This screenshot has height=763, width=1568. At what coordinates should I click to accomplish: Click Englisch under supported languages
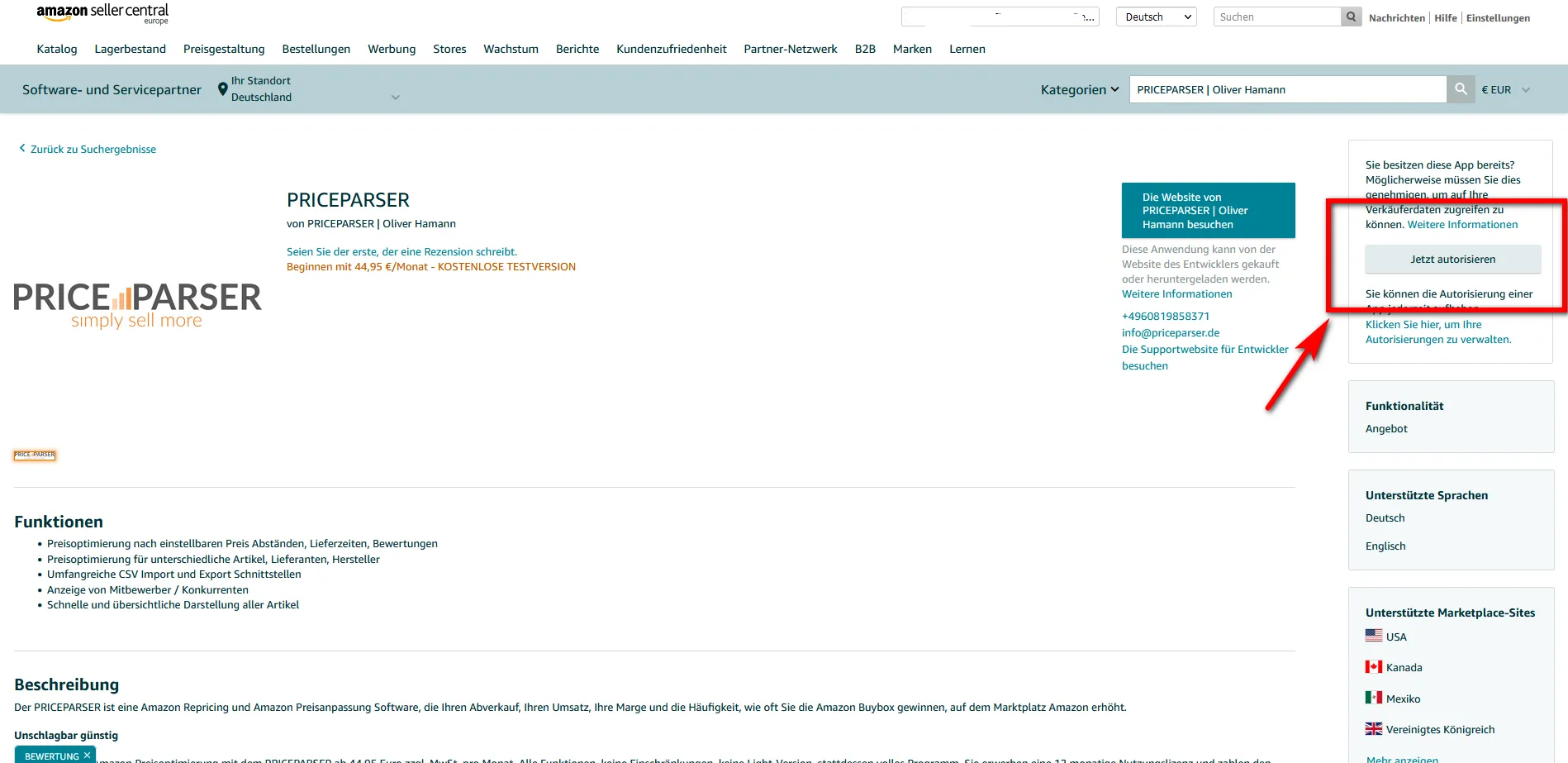click(x=1385, y=546)
